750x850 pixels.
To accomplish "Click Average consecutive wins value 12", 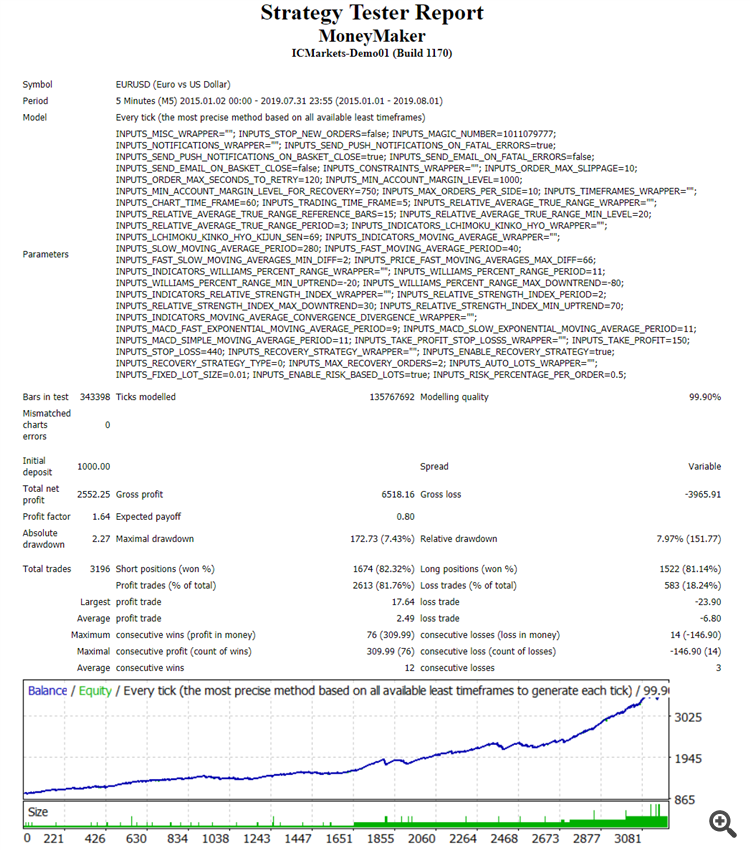I will pos(410,668).
